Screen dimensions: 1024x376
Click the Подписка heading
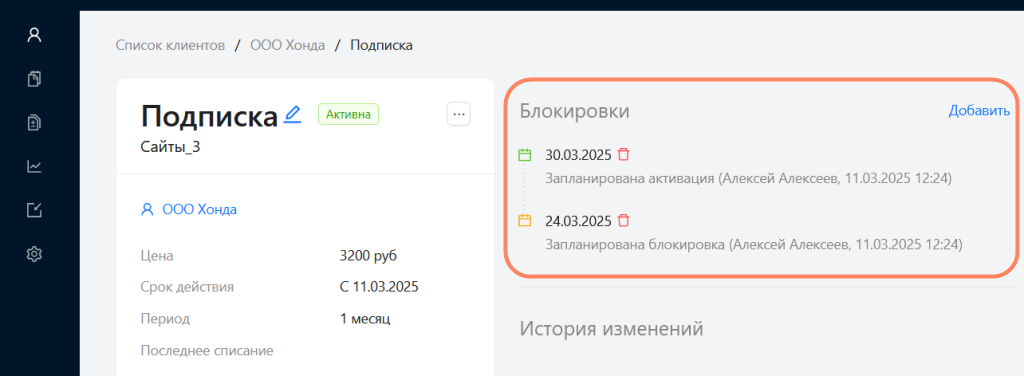(x=210, y=116)
